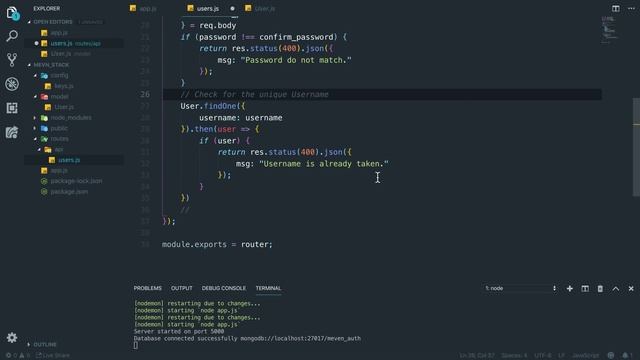Click Spaces indentation setting in status bar

point(514,356)
